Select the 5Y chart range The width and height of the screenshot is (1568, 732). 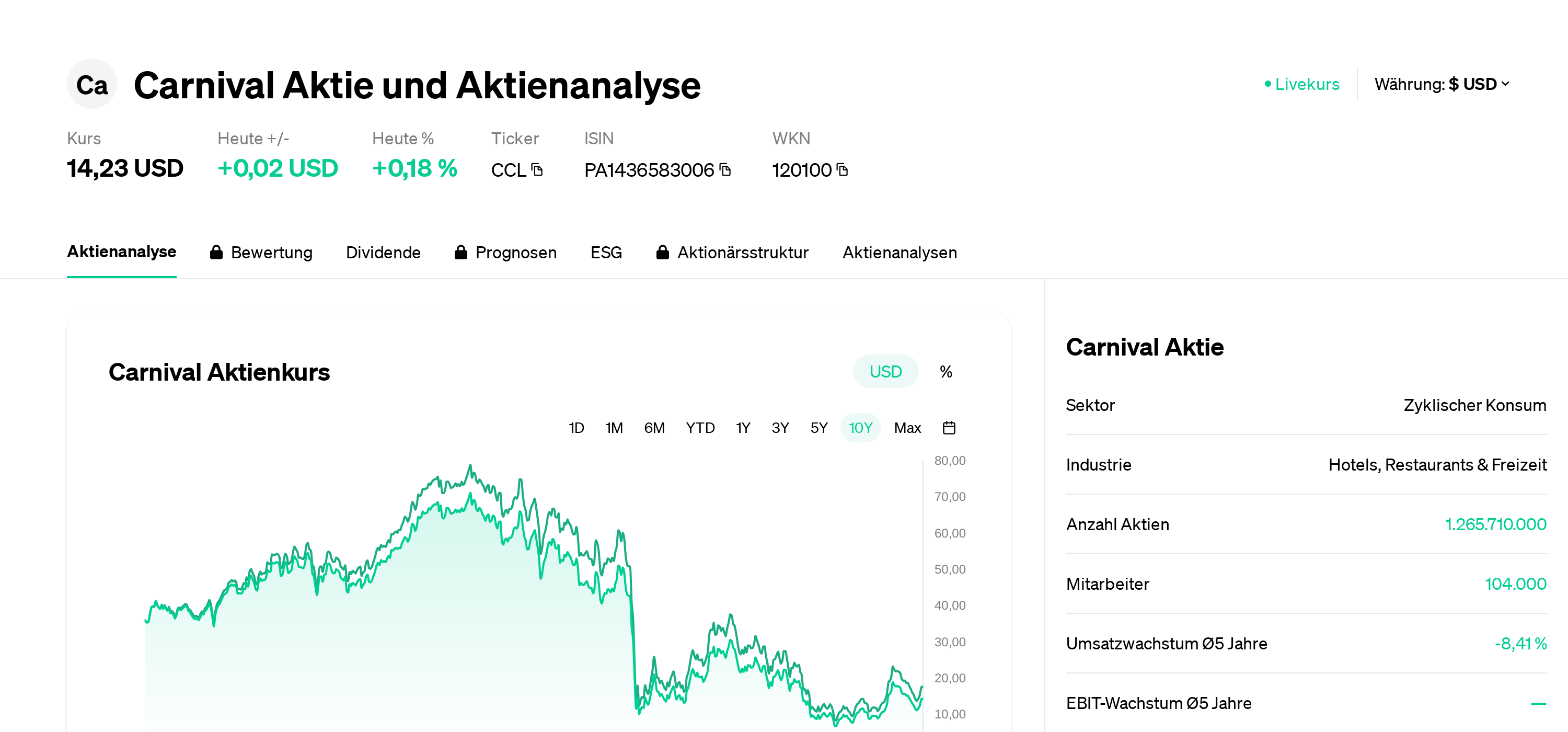point(818,428)
